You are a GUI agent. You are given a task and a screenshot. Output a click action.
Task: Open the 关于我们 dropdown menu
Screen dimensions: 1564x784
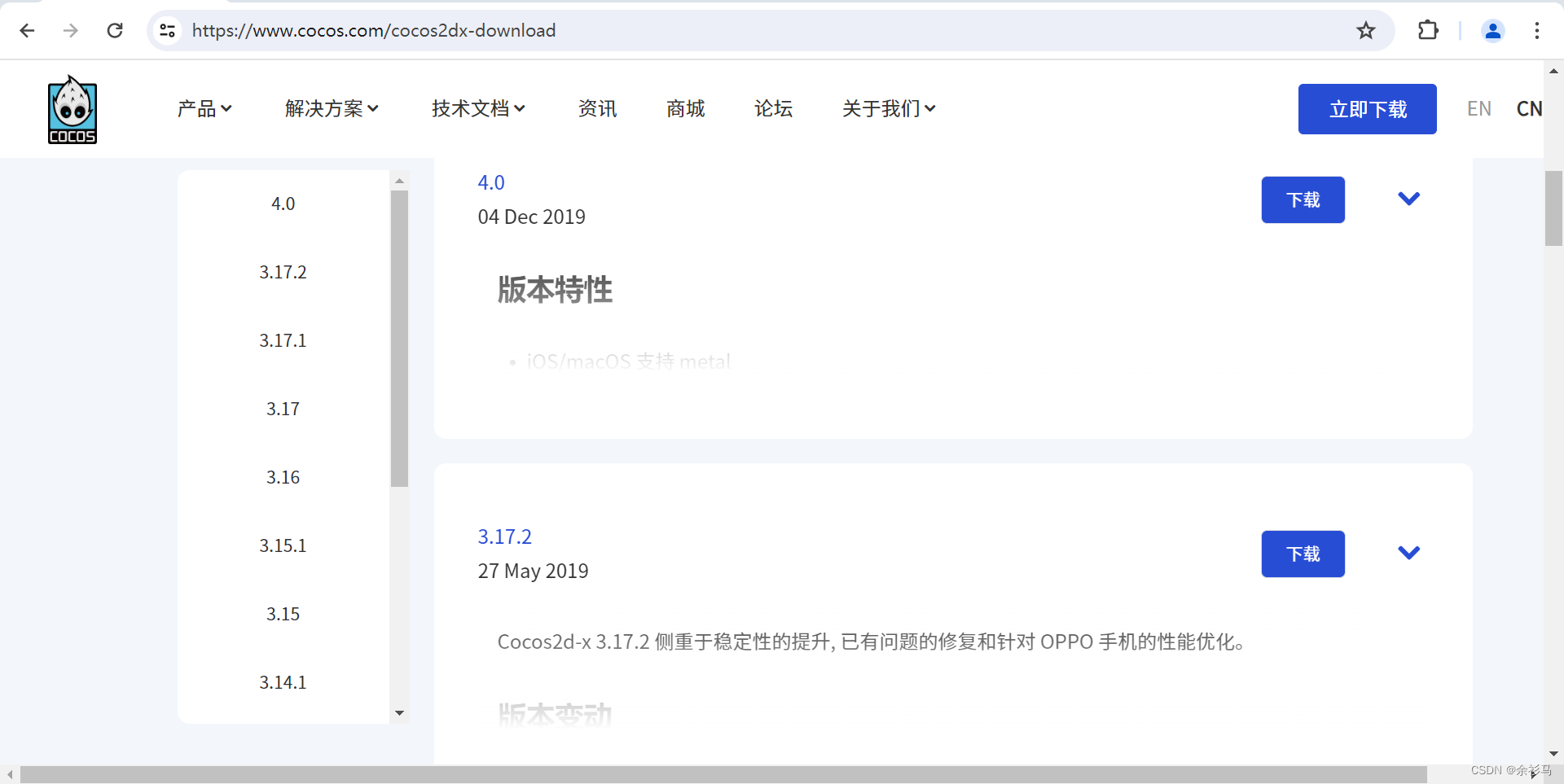tap(889, 108)
